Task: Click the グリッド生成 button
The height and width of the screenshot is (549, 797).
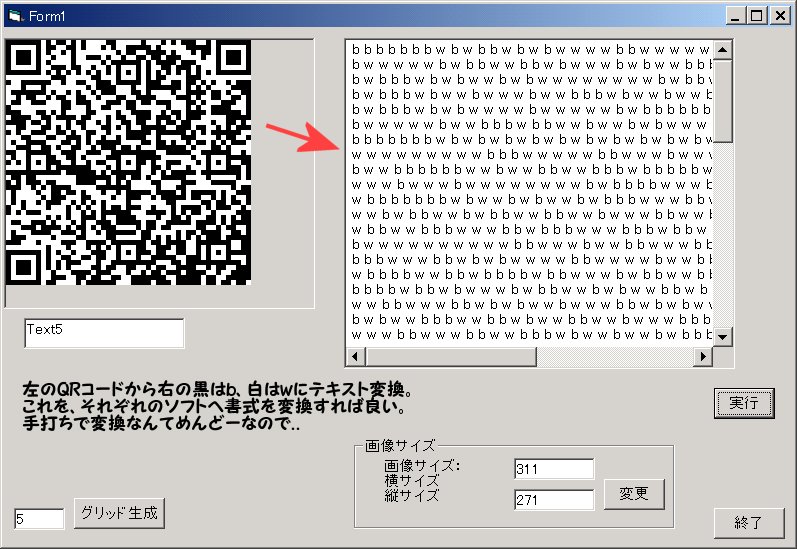Action: [119, 513]
